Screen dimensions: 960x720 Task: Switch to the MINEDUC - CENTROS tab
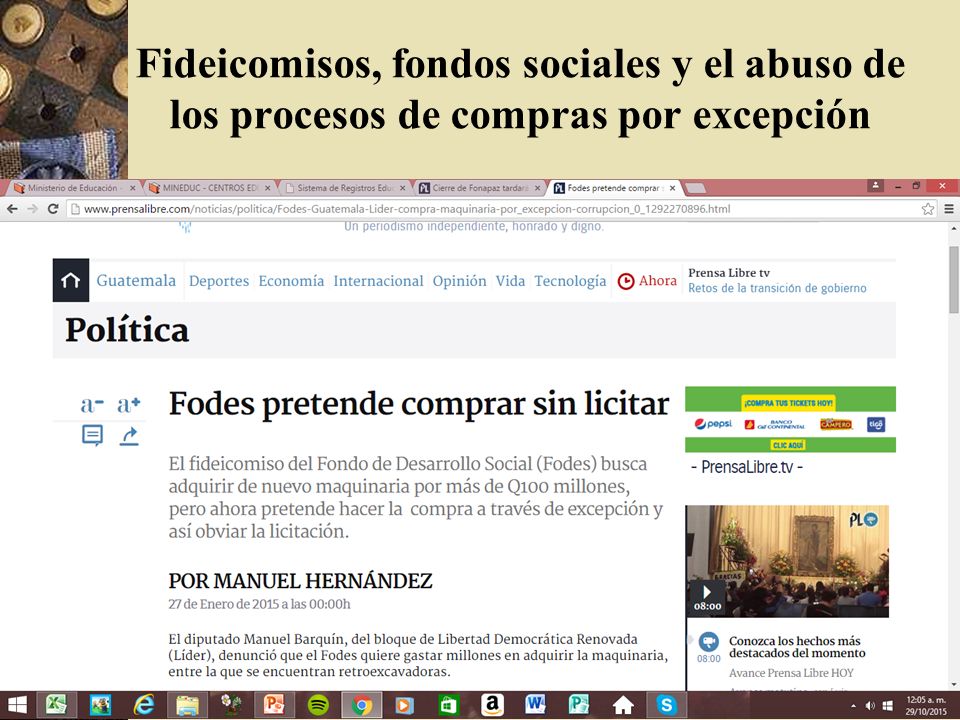[209, 188]
